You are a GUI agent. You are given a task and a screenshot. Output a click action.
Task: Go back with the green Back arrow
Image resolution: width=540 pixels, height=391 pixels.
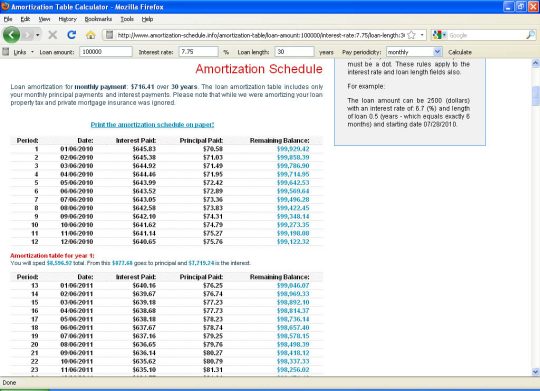pos(11,35)
